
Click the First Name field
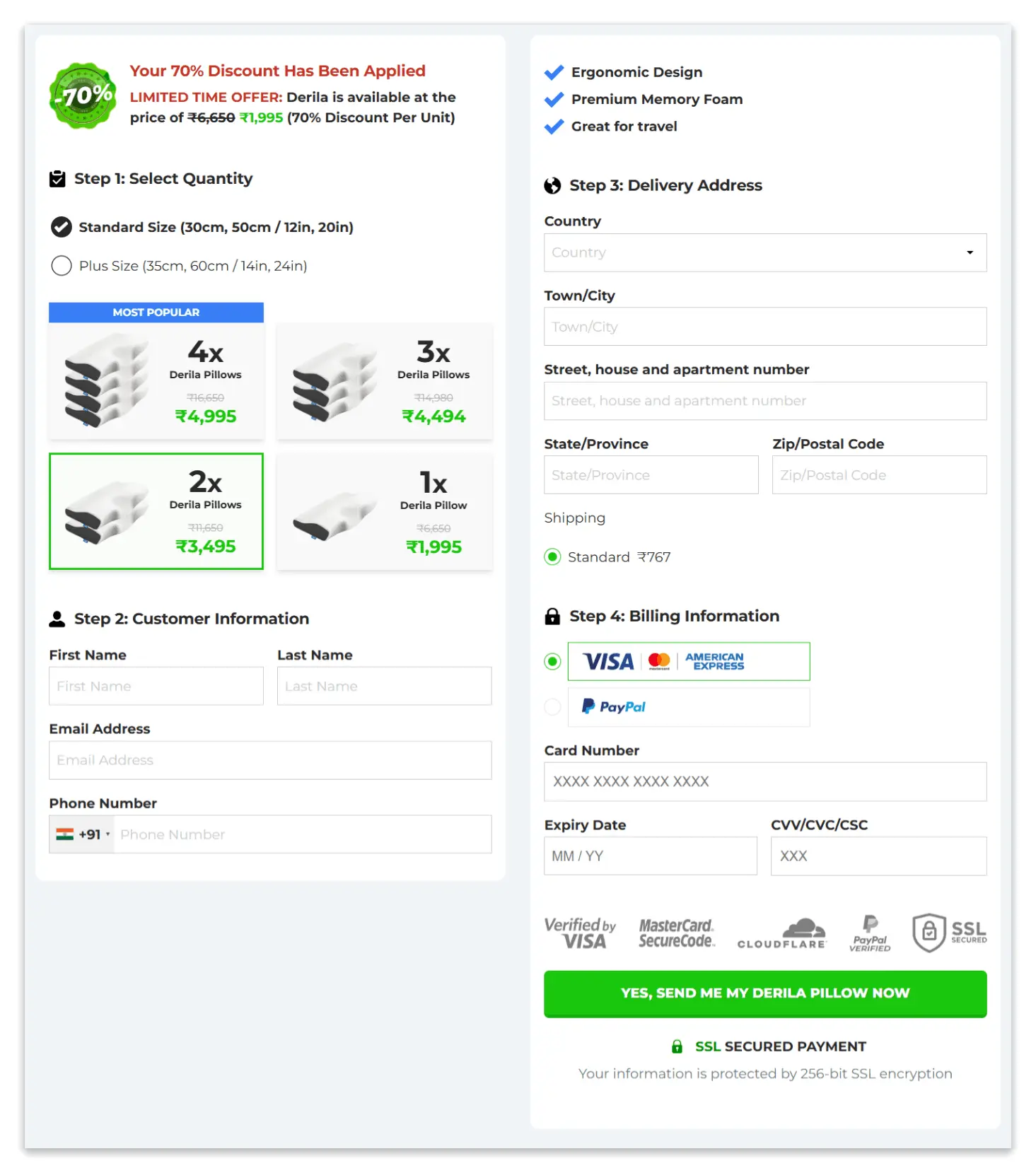pos(156,686)
